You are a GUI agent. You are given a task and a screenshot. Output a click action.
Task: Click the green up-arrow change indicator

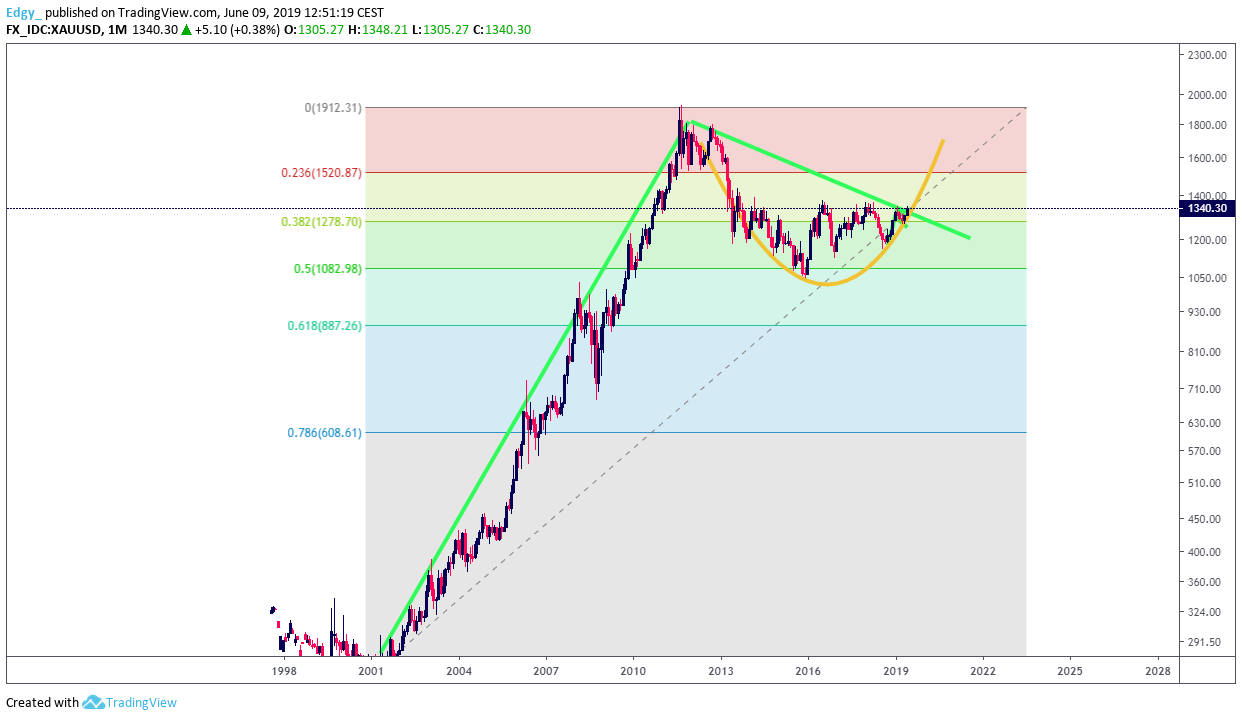(186, 30)
